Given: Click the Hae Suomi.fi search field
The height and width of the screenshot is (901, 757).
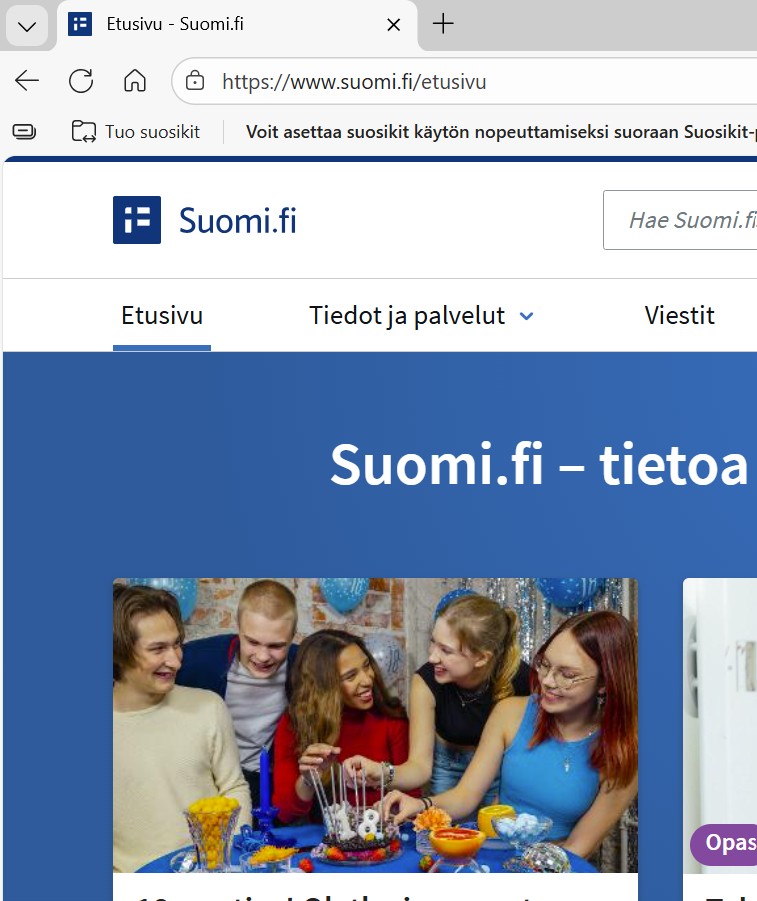Looking at the screenshot, I should 680,220.
